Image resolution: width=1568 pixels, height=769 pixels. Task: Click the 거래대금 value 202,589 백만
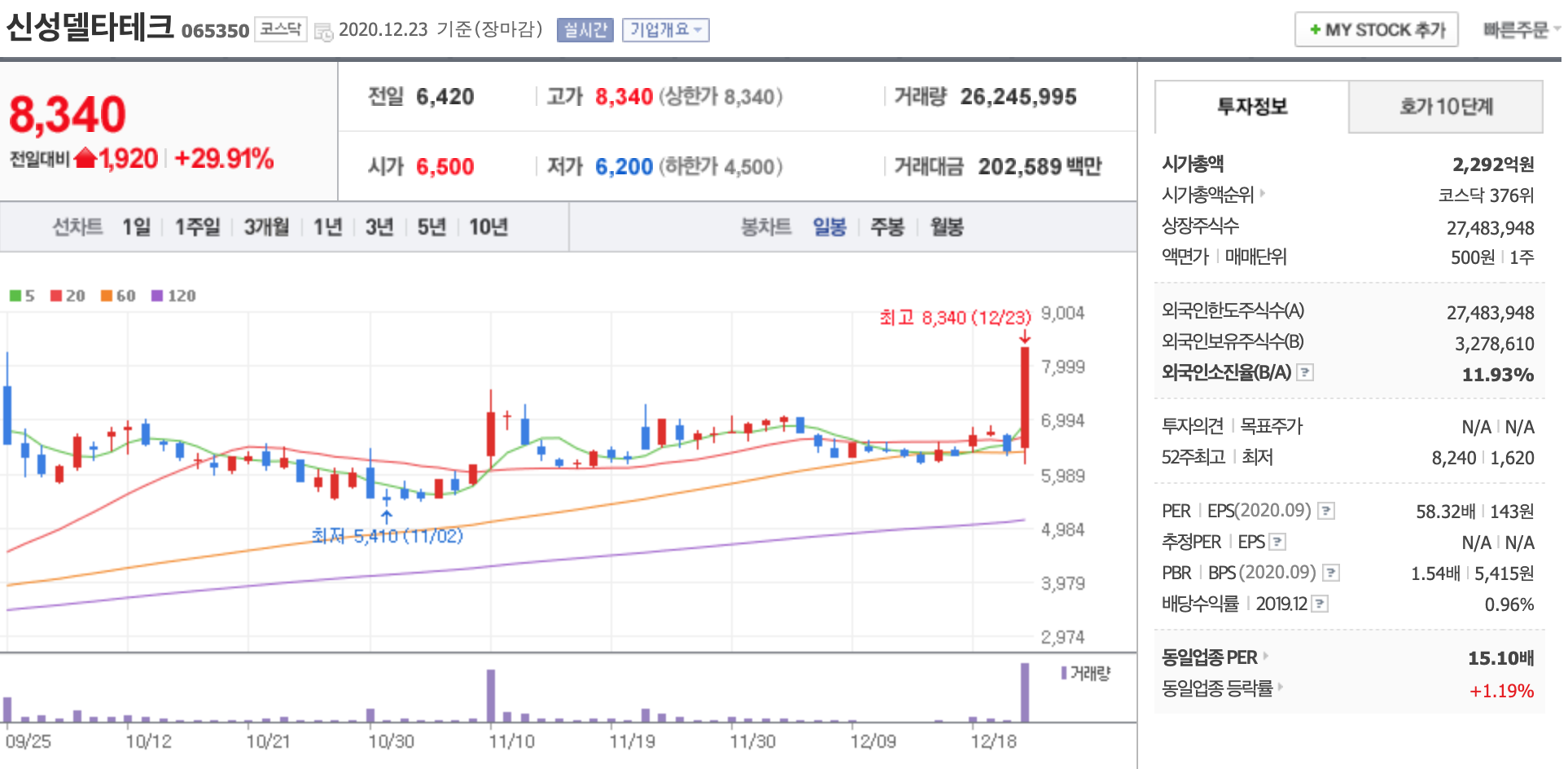(1040, 167)
